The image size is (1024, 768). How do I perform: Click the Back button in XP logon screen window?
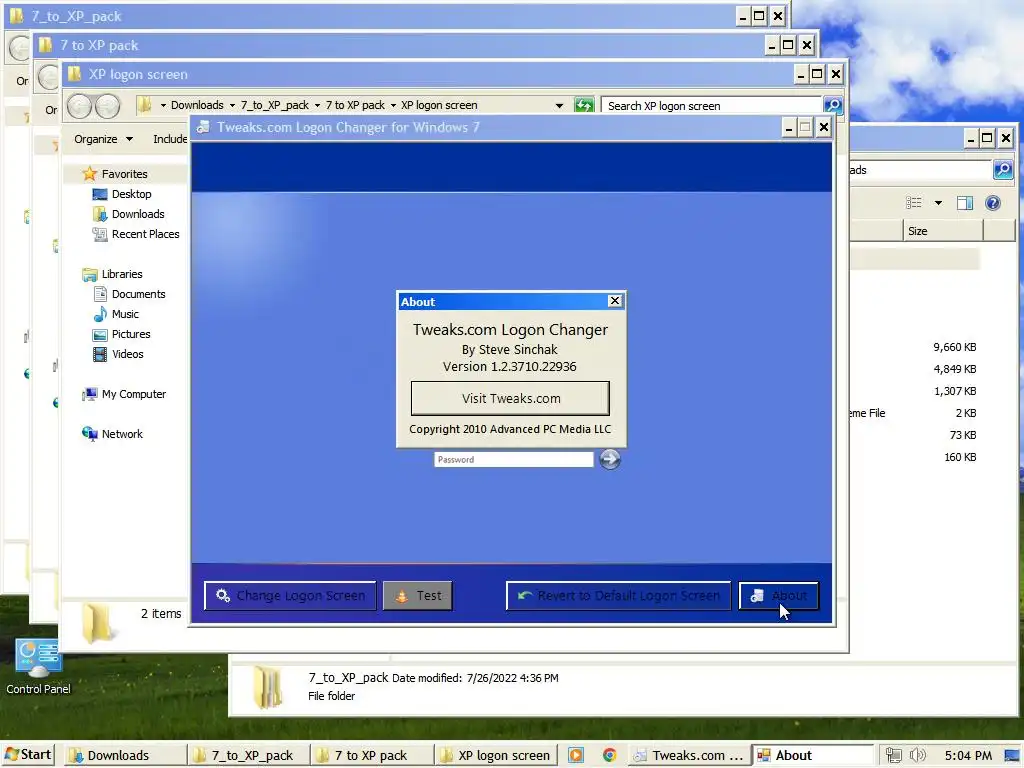click(79, 106)
